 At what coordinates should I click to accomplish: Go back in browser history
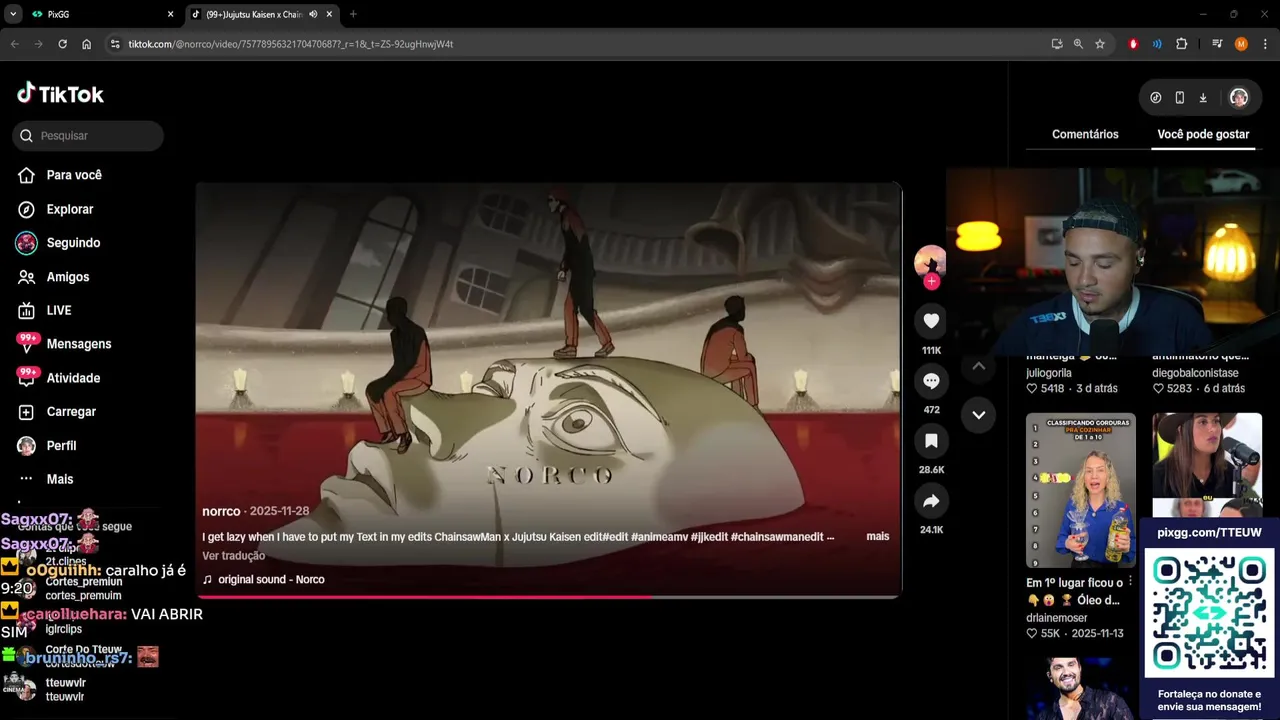[15, 44]
